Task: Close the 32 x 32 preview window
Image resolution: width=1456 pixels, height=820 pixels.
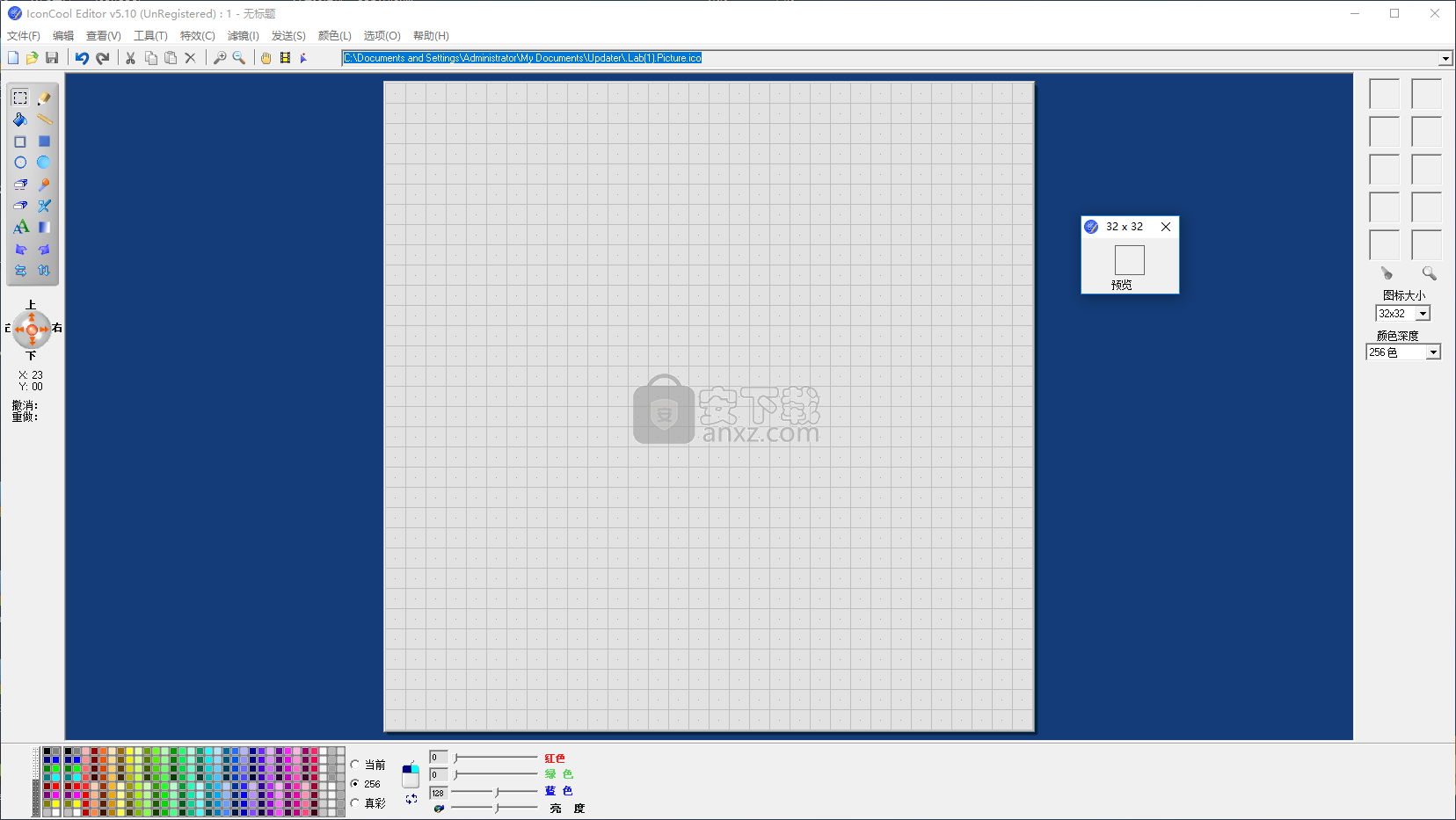Action: click(x=1166, y=227)
